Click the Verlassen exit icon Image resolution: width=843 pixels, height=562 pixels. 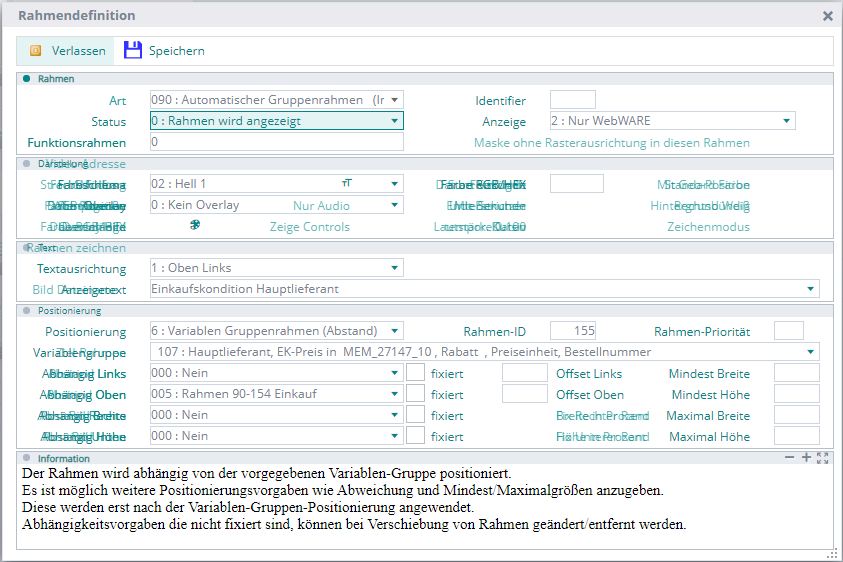tap(36, 51)
